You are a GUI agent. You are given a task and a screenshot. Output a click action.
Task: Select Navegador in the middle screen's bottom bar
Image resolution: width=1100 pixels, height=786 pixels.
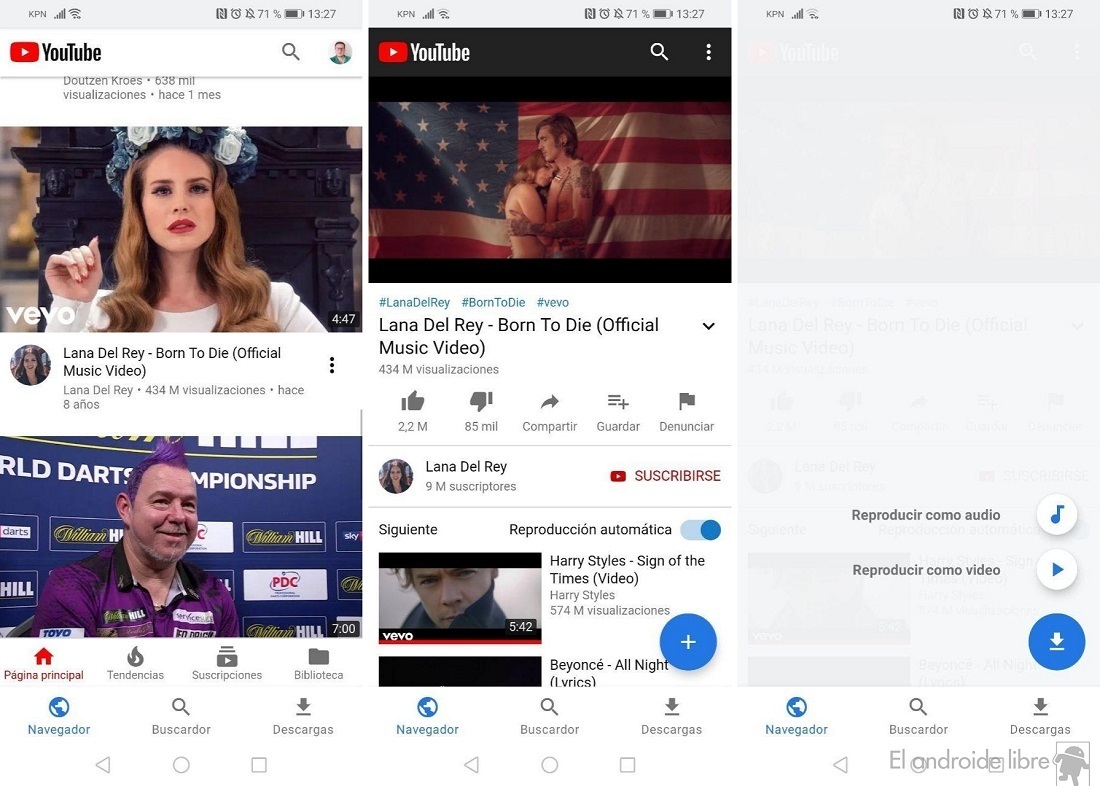click(427, 717)
